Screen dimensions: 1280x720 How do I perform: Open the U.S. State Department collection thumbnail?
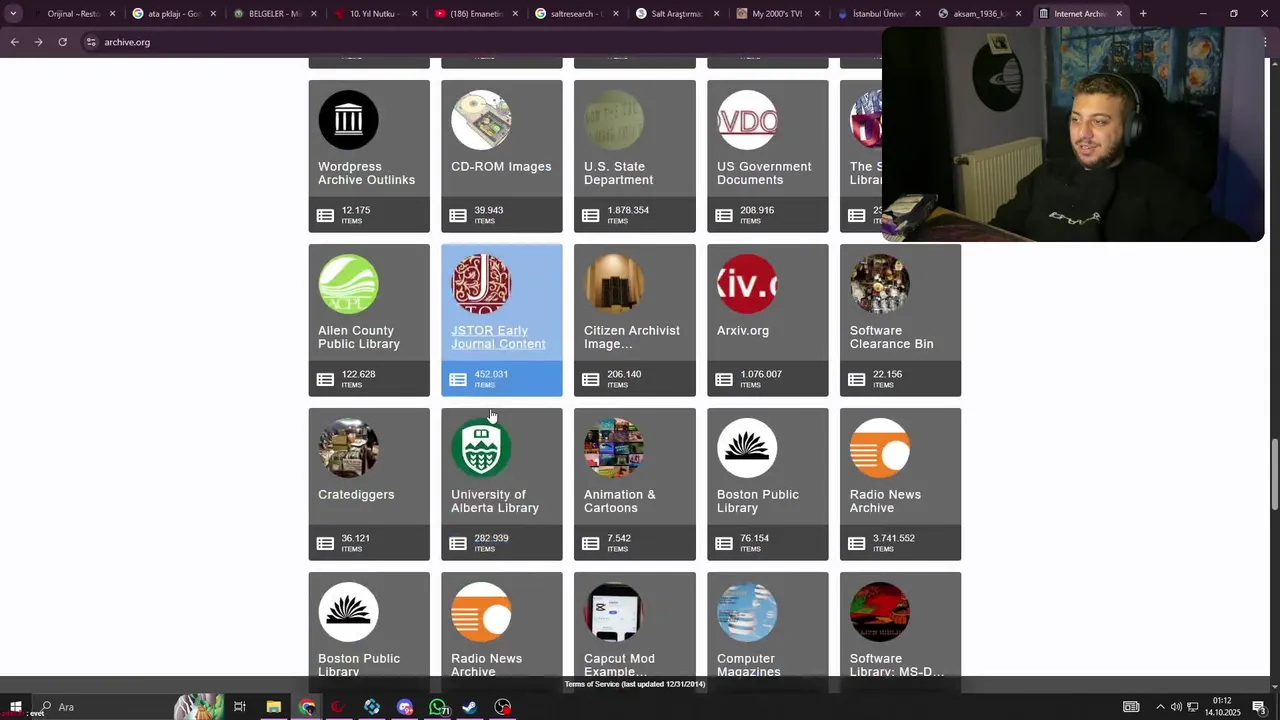point(614,120)
